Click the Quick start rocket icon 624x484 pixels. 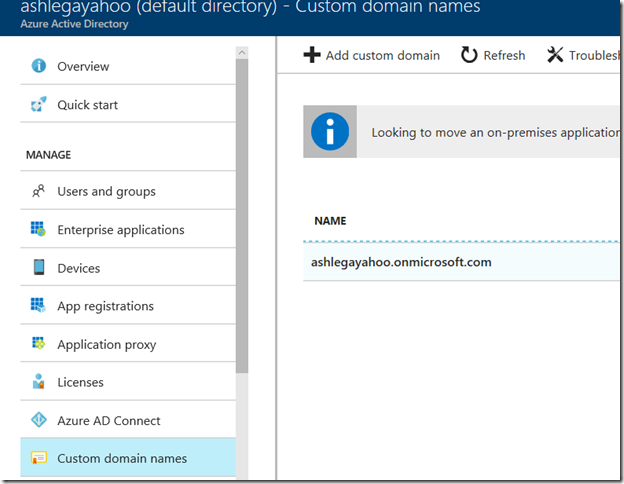(x=39, y=104)
